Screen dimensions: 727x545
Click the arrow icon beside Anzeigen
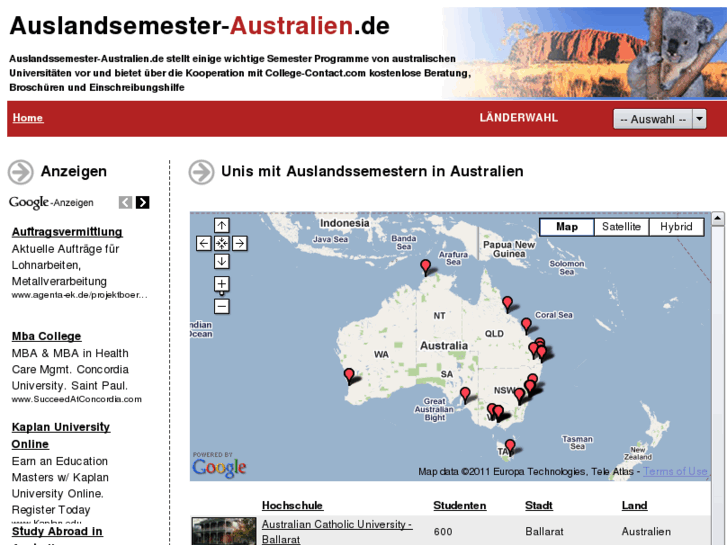(21, 172)
